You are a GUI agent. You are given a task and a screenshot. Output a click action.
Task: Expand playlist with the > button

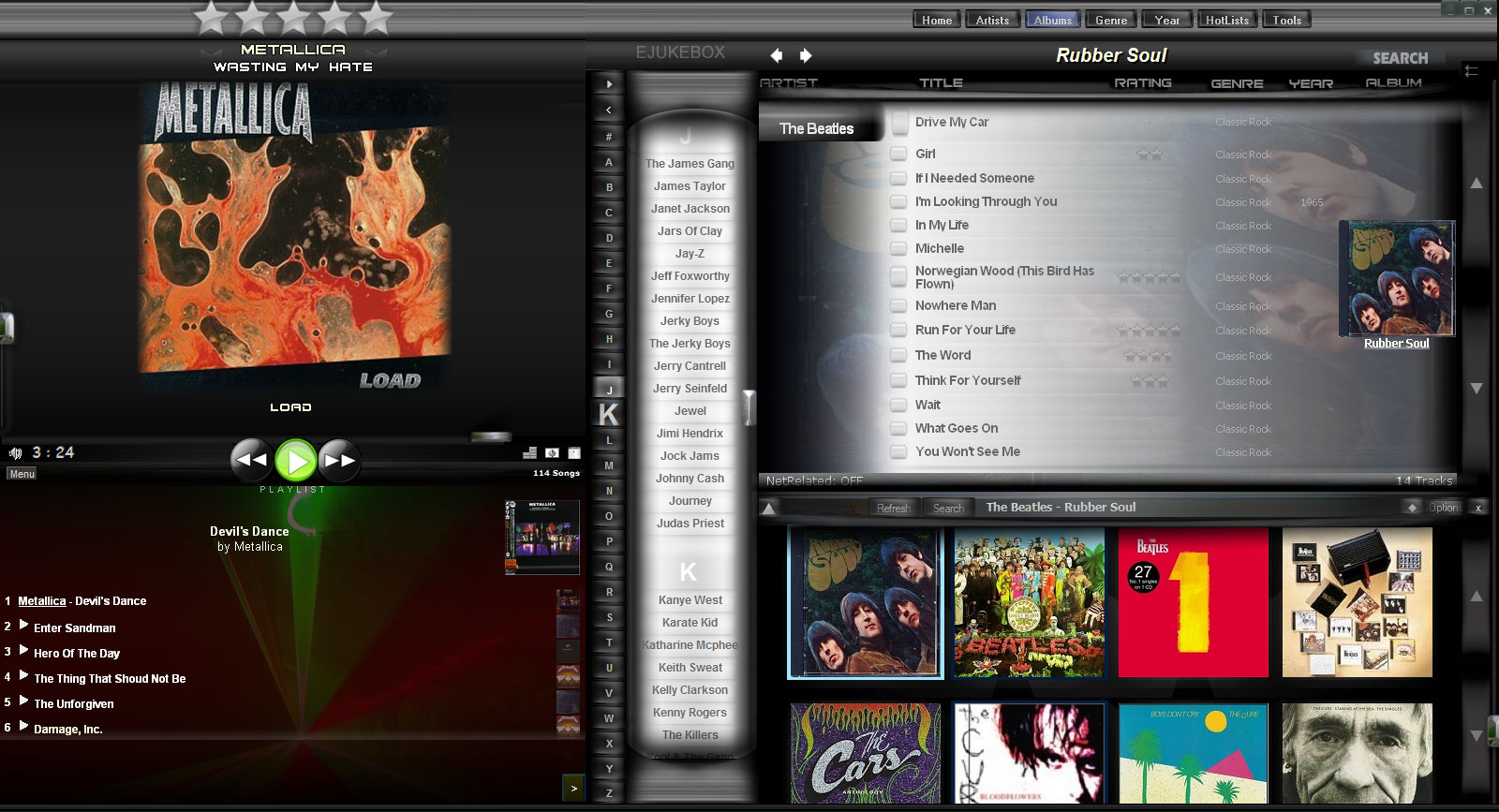click(574, 789)
